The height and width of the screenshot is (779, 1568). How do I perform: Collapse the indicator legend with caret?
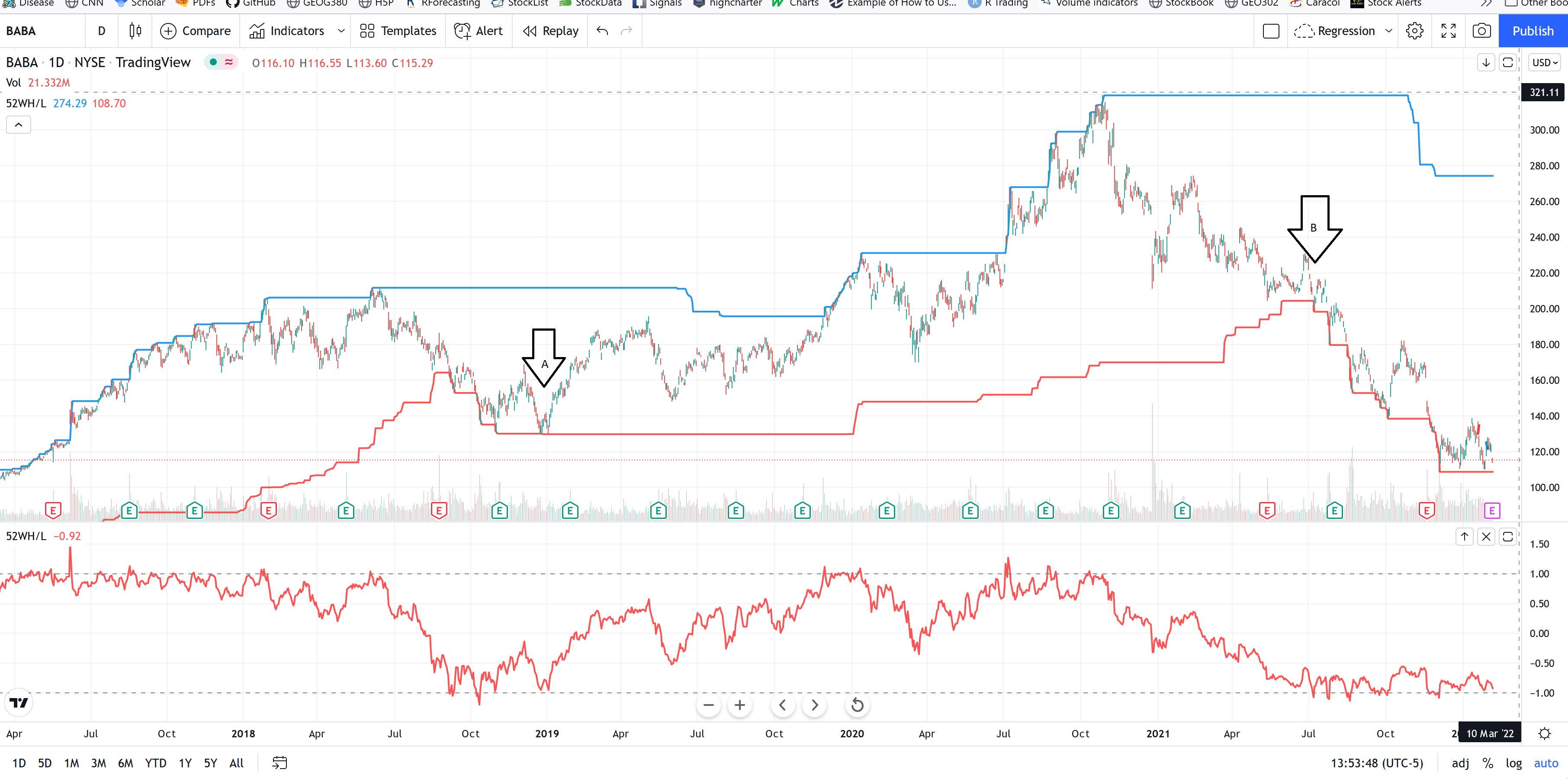coord(19,125)
